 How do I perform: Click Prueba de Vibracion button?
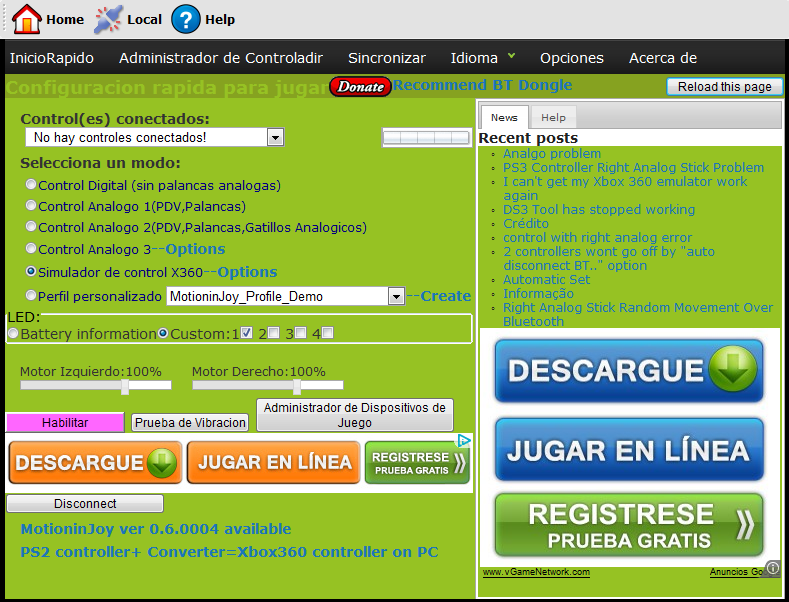coord(190,422)
